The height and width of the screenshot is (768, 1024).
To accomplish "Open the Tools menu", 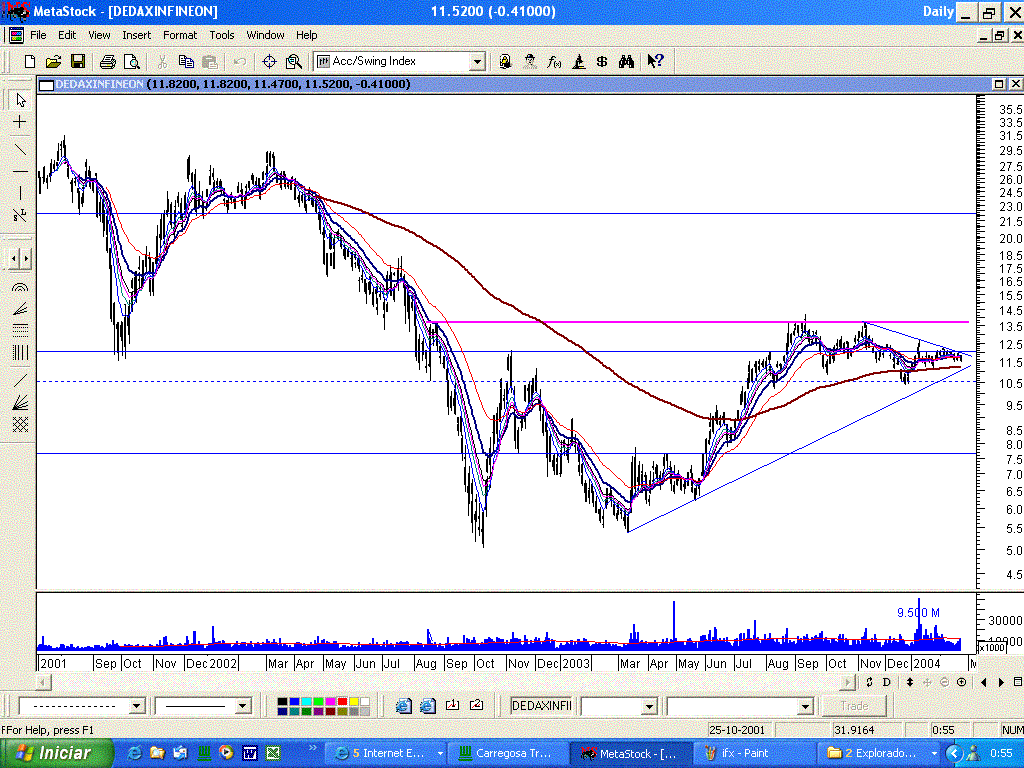I will [x=221, y=35].
